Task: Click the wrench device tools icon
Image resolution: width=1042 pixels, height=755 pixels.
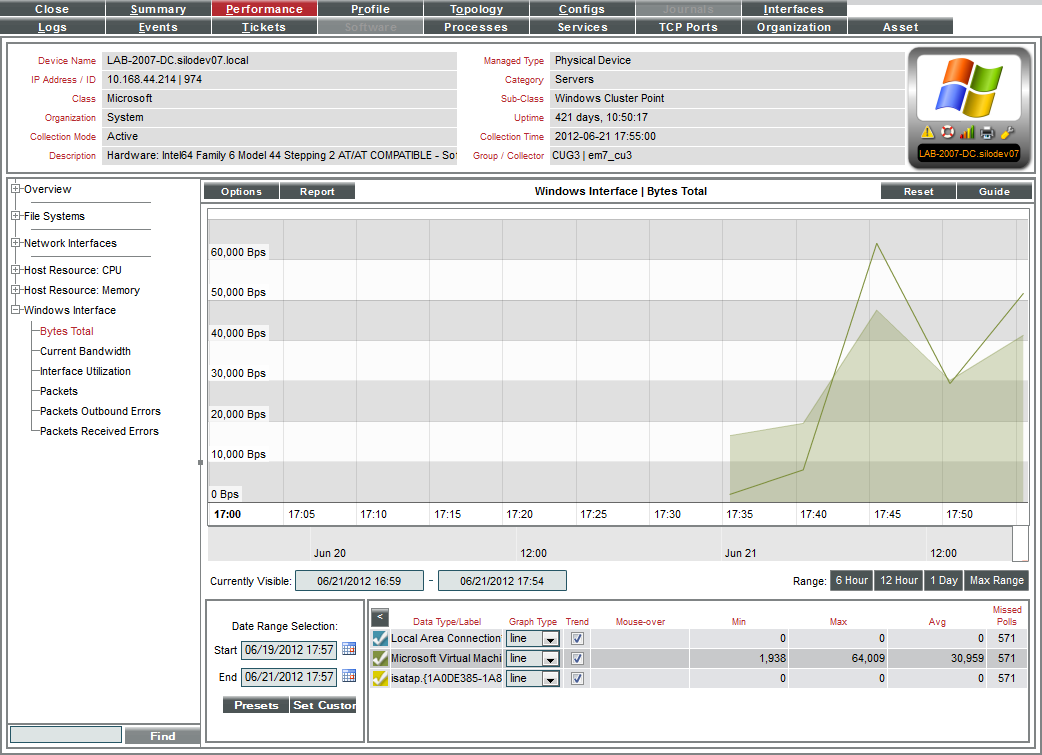Action: pos(1006,132)
